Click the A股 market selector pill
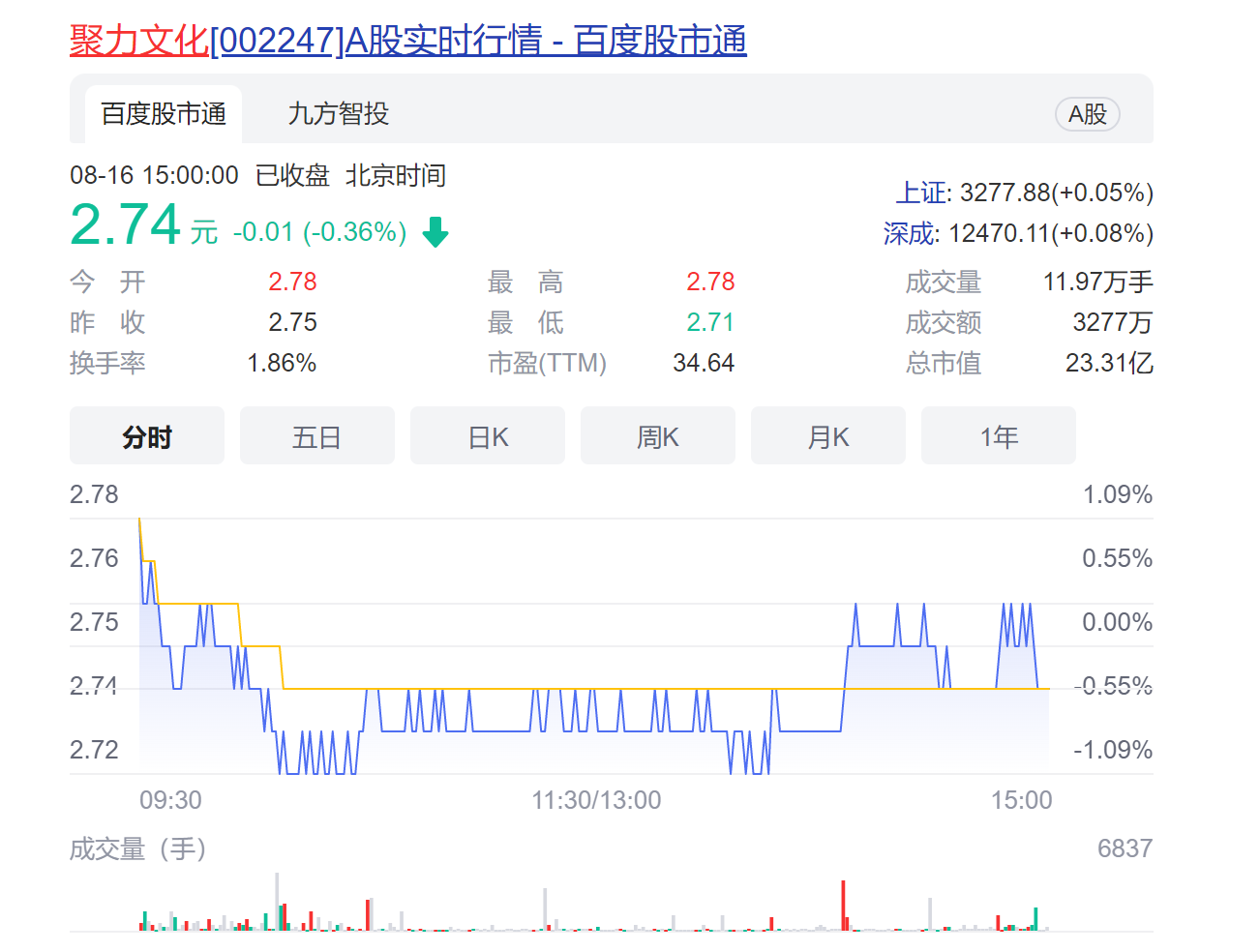1260x952 pixels. coord(1087,113)
